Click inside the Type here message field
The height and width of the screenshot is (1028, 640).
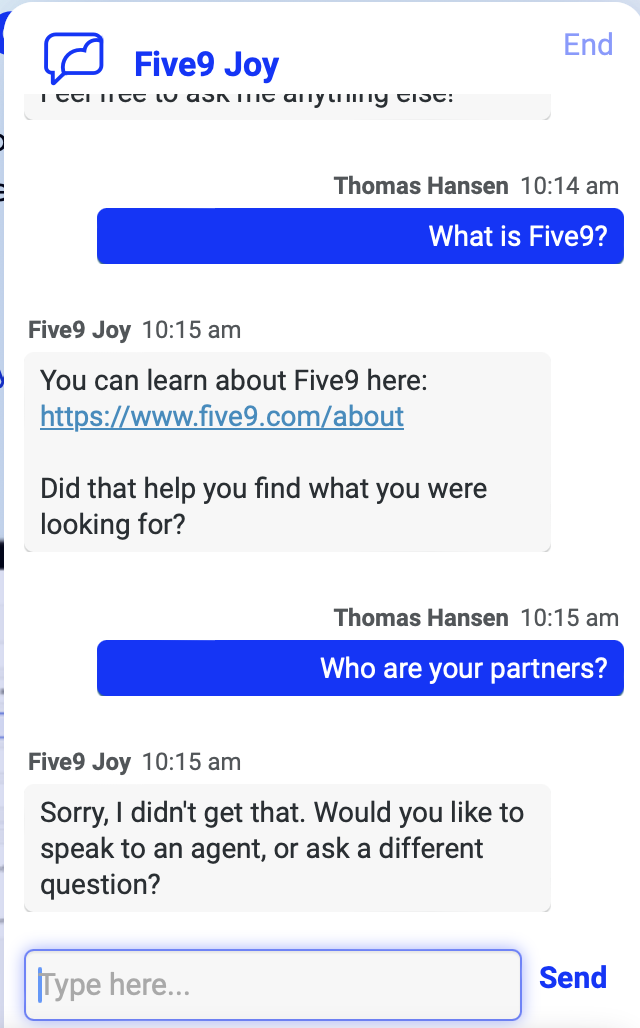point(270,985)
